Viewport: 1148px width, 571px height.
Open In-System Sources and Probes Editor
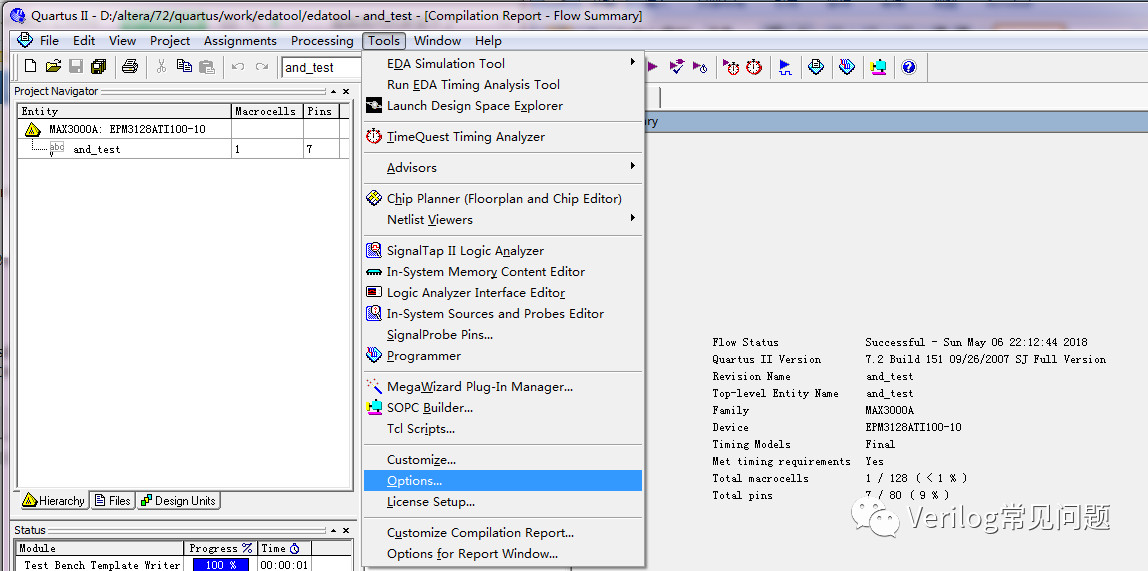[x=503, y=314]
